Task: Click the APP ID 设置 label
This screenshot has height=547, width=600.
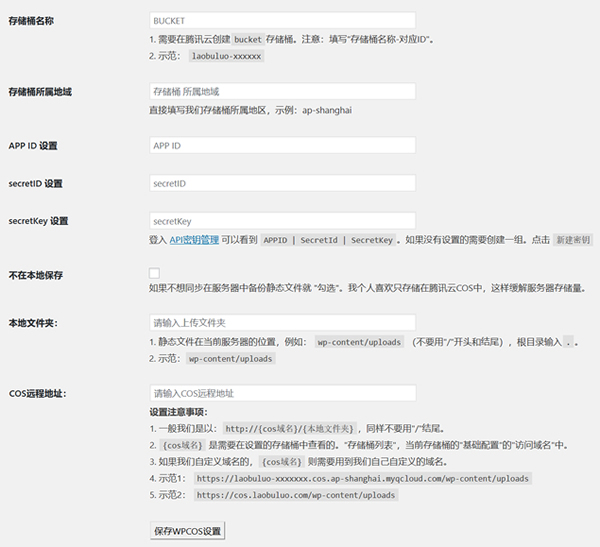Action: [x=33, y=146]
